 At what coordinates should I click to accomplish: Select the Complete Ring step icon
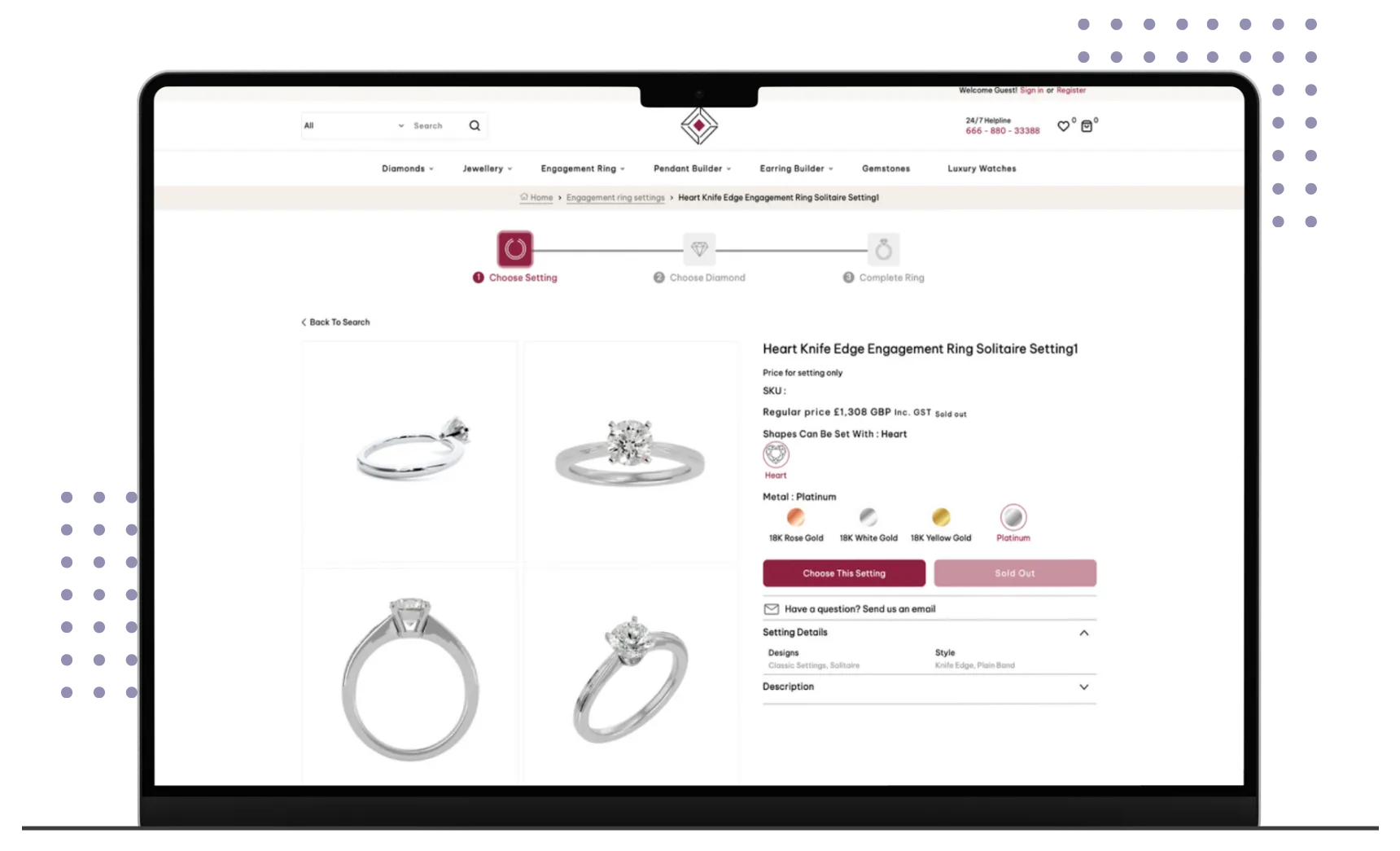(883, 249)
